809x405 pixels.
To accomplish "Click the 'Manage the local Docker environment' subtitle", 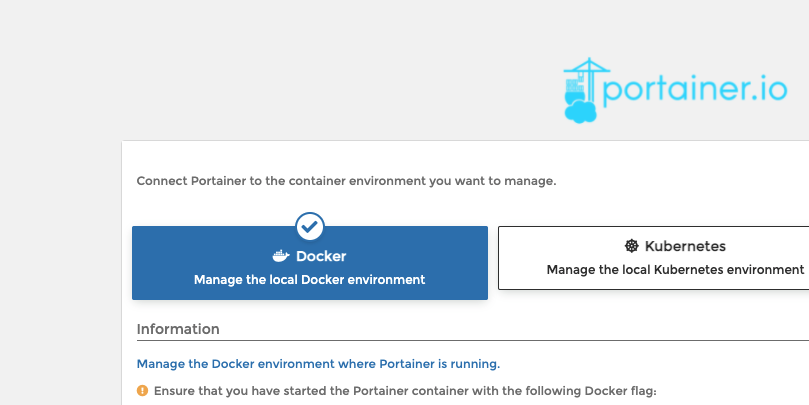I will pyautogui.click(x=310, y=280).
